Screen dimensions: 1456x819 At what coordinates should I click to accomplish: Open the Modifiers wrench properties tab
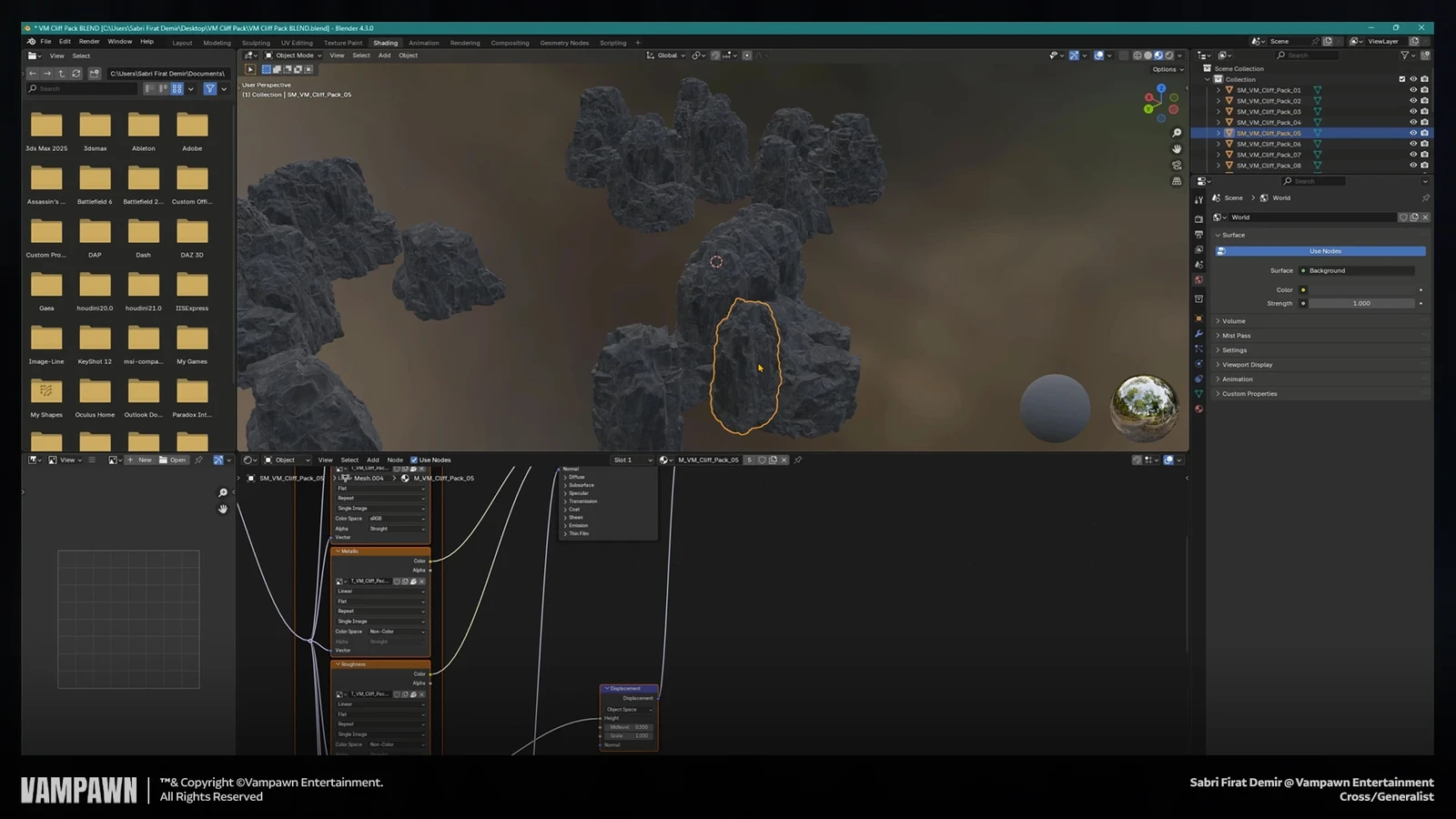point(1198,334)
